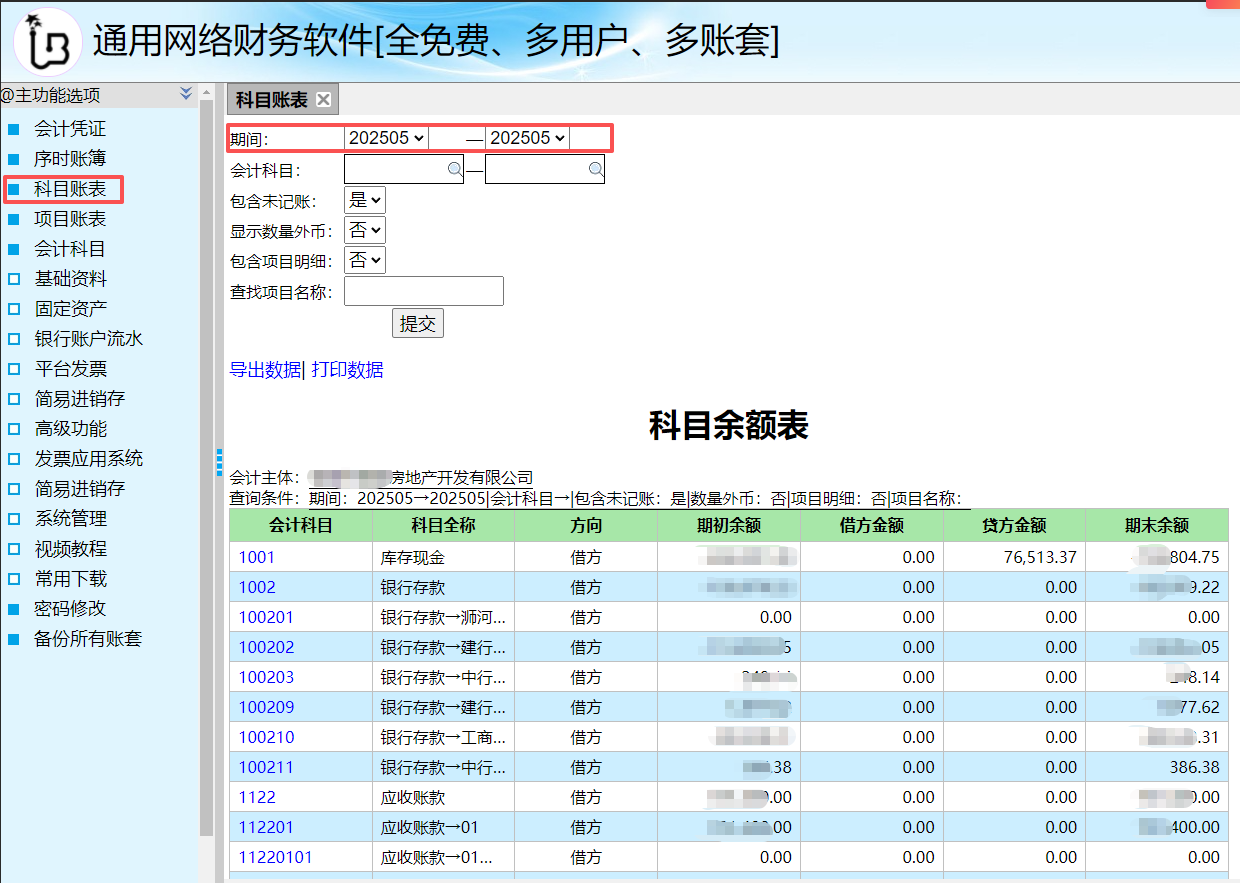Click the sidebar splitter handle dots
The height and width of the screenshot is (883, 1240).
[x=219, y=462]
